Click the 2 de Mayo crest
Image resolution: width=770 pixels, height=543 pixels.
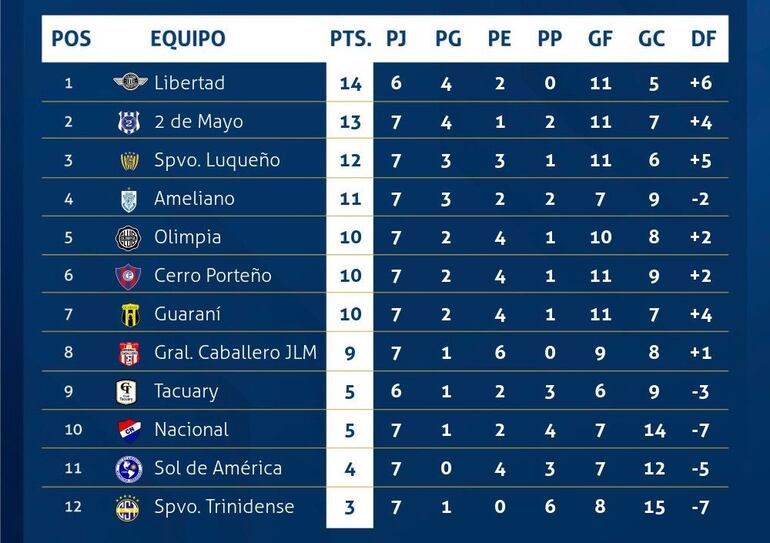click(x=129, y=122)
